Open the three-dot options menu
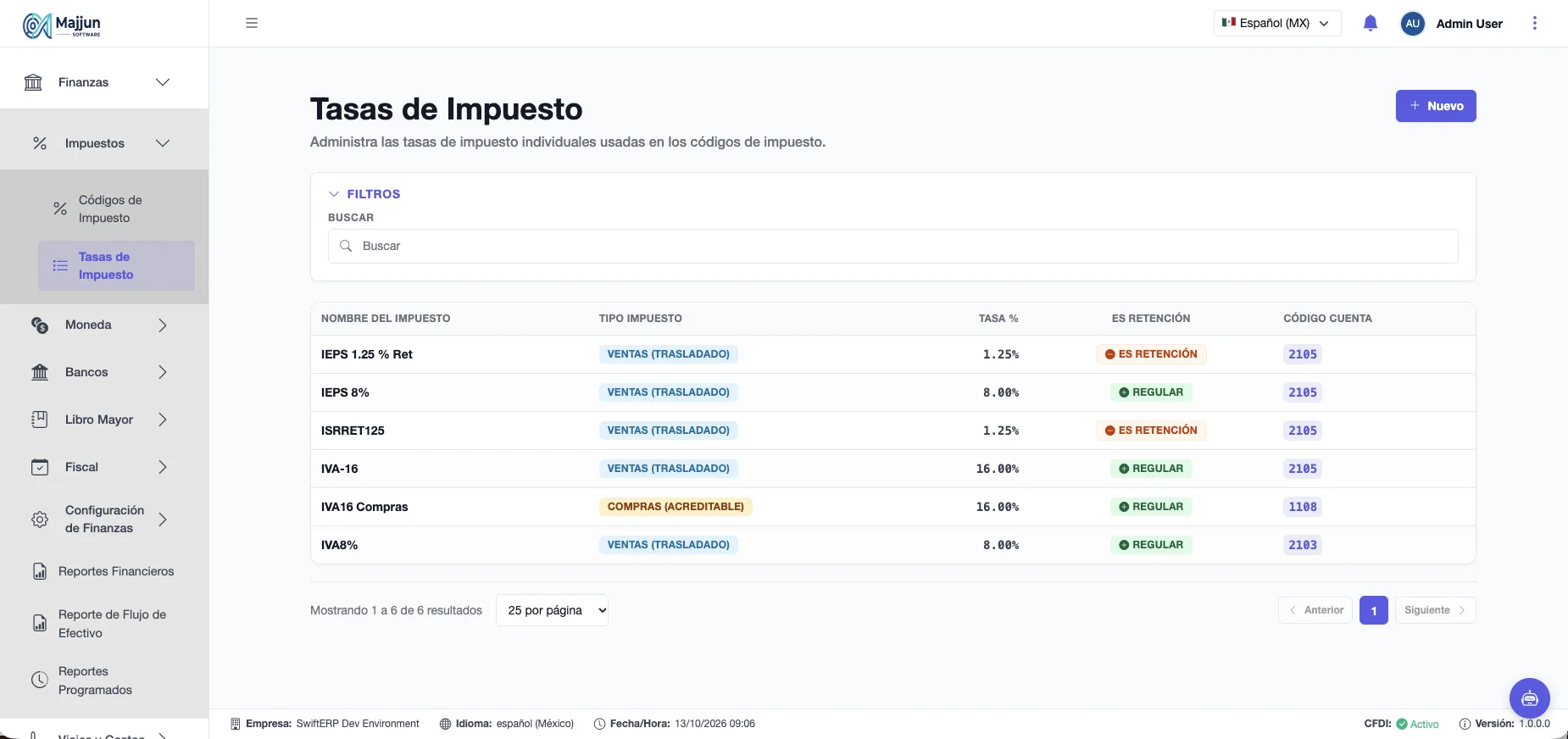 1535,23
